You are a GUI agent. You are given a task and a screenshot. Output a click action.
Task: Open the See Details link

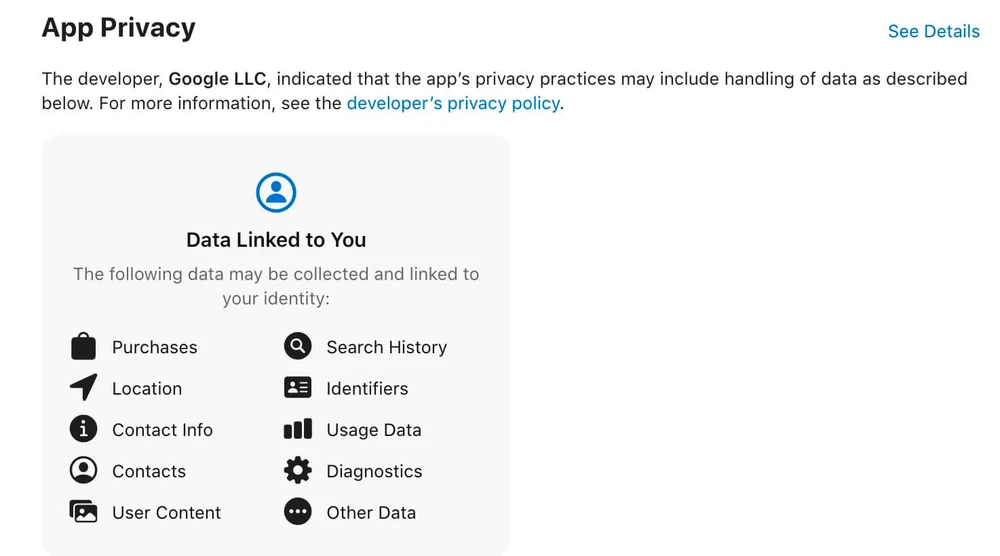933,31
